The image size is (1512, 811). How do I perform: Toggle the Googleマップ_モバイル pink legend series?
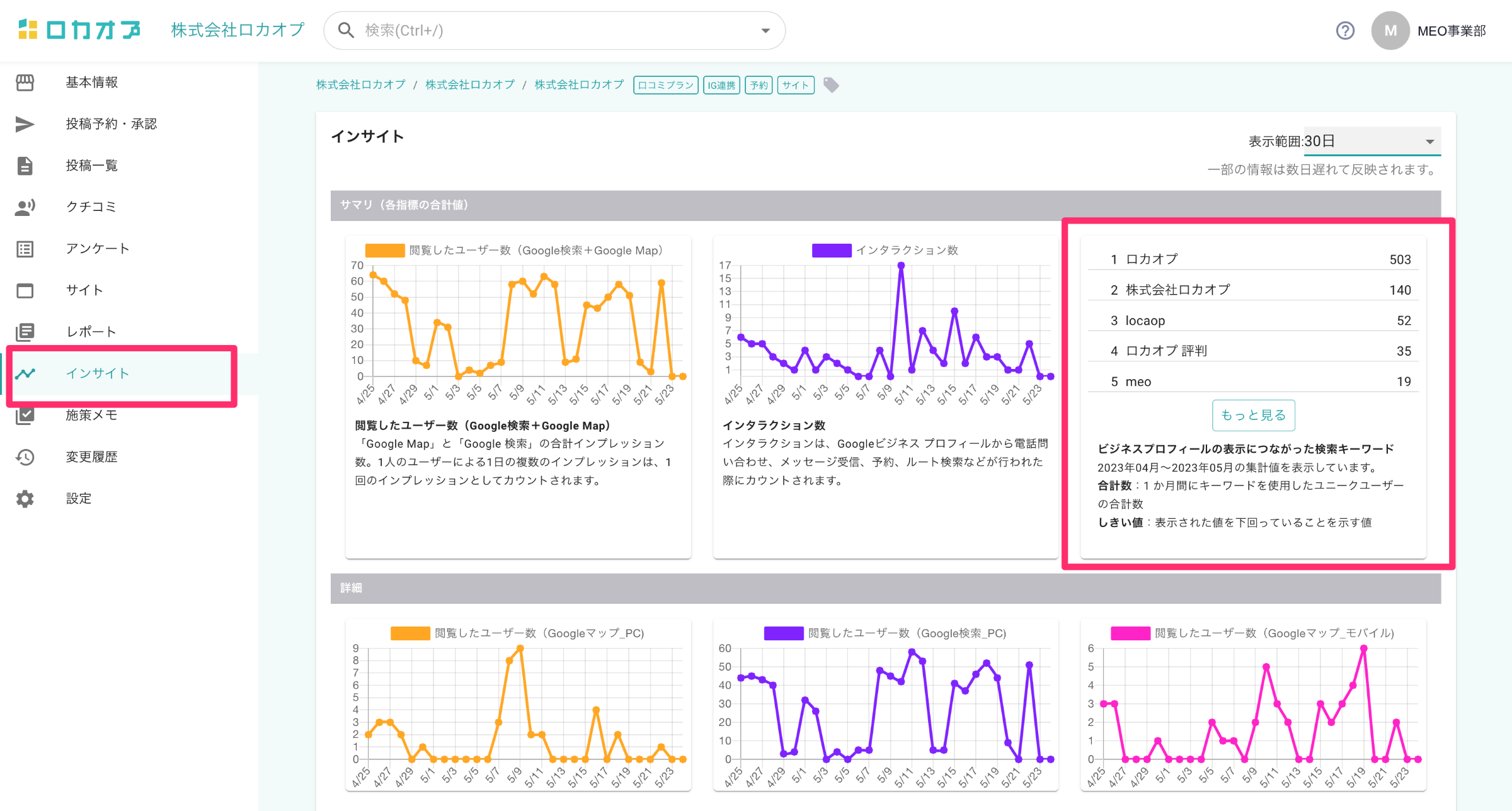pyautogui.click(x=1130, y=633)
